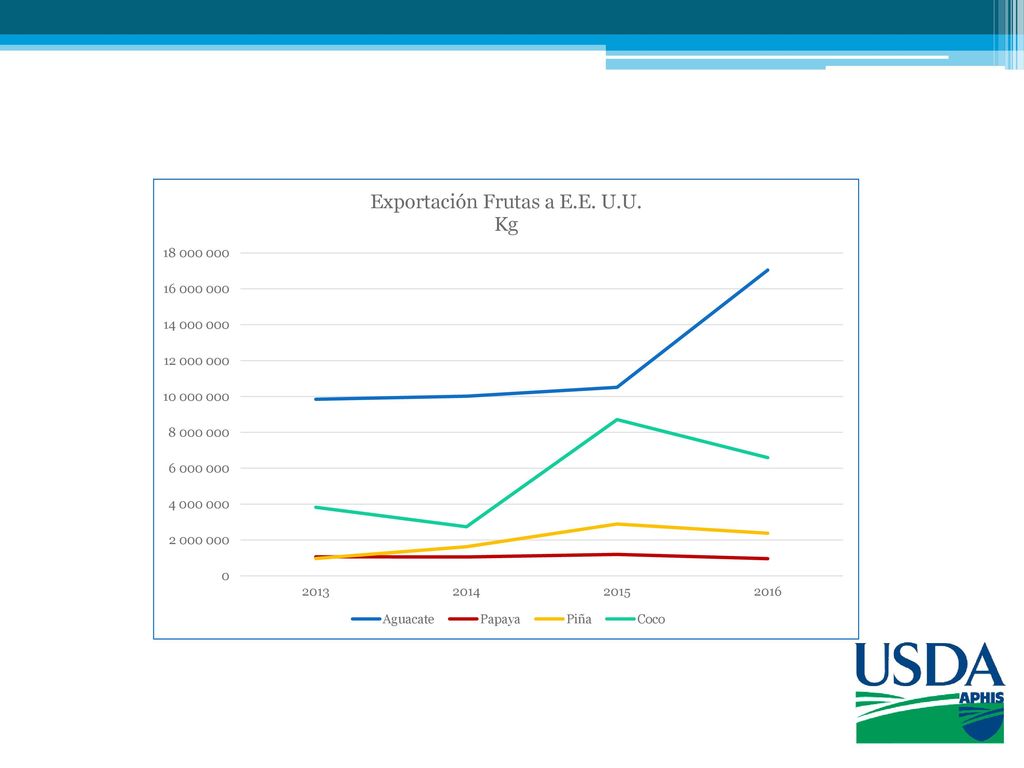This screenshot has width=1024, height=768.
Task: Click the '0' y-axis label
Action: click(225, 577)
